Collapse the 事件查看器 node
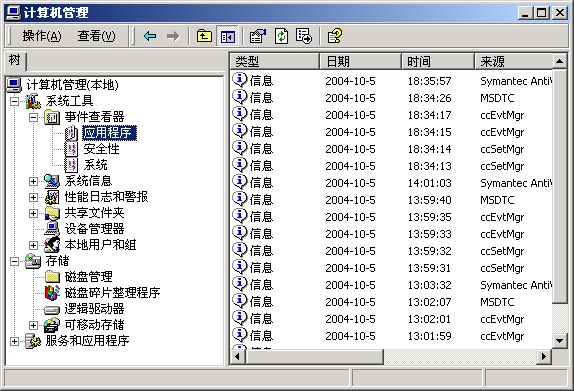 click(33, 118)
